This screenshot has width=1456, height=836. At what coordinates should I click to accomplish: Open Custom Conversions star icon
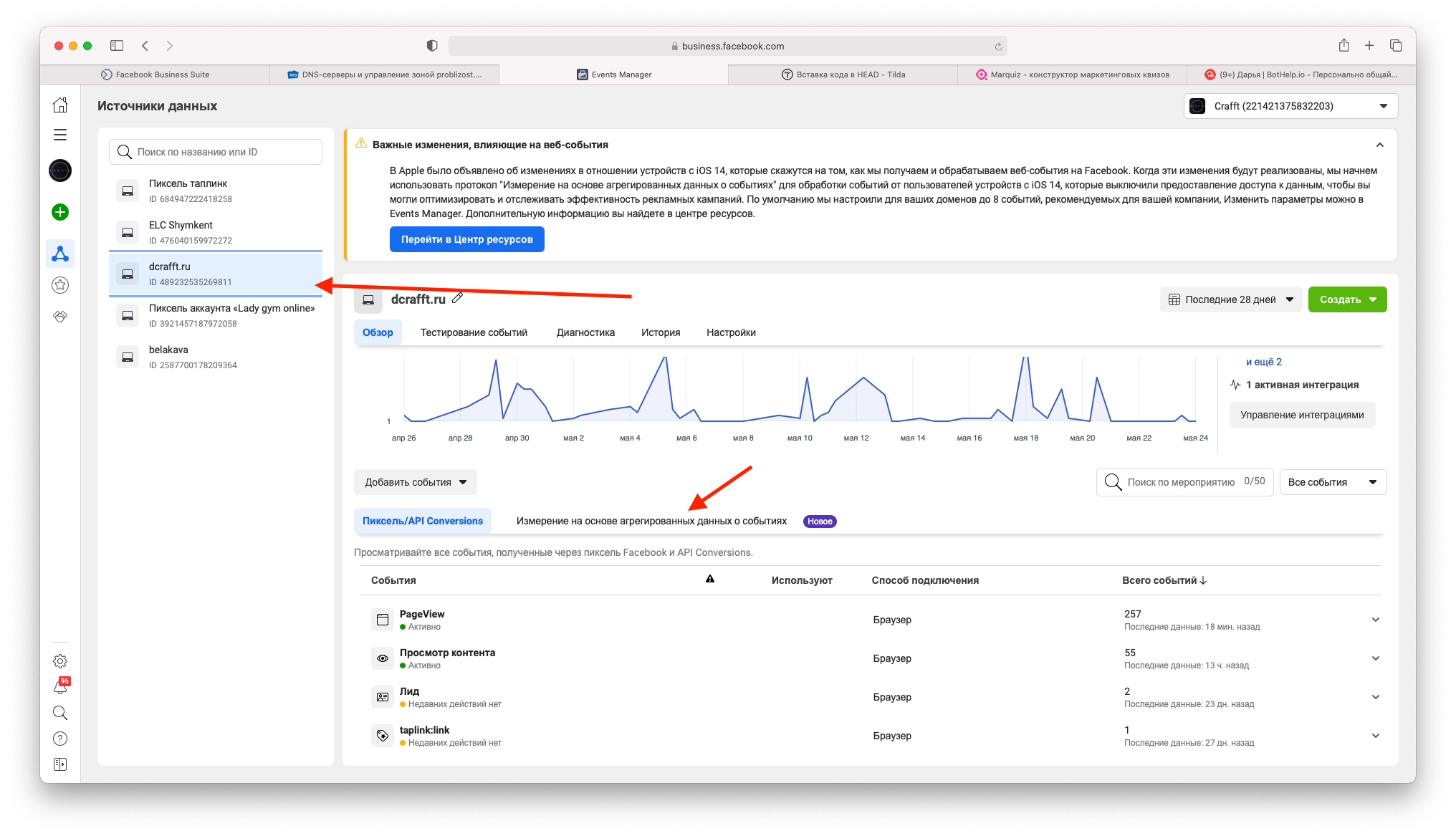coord(60,285)
